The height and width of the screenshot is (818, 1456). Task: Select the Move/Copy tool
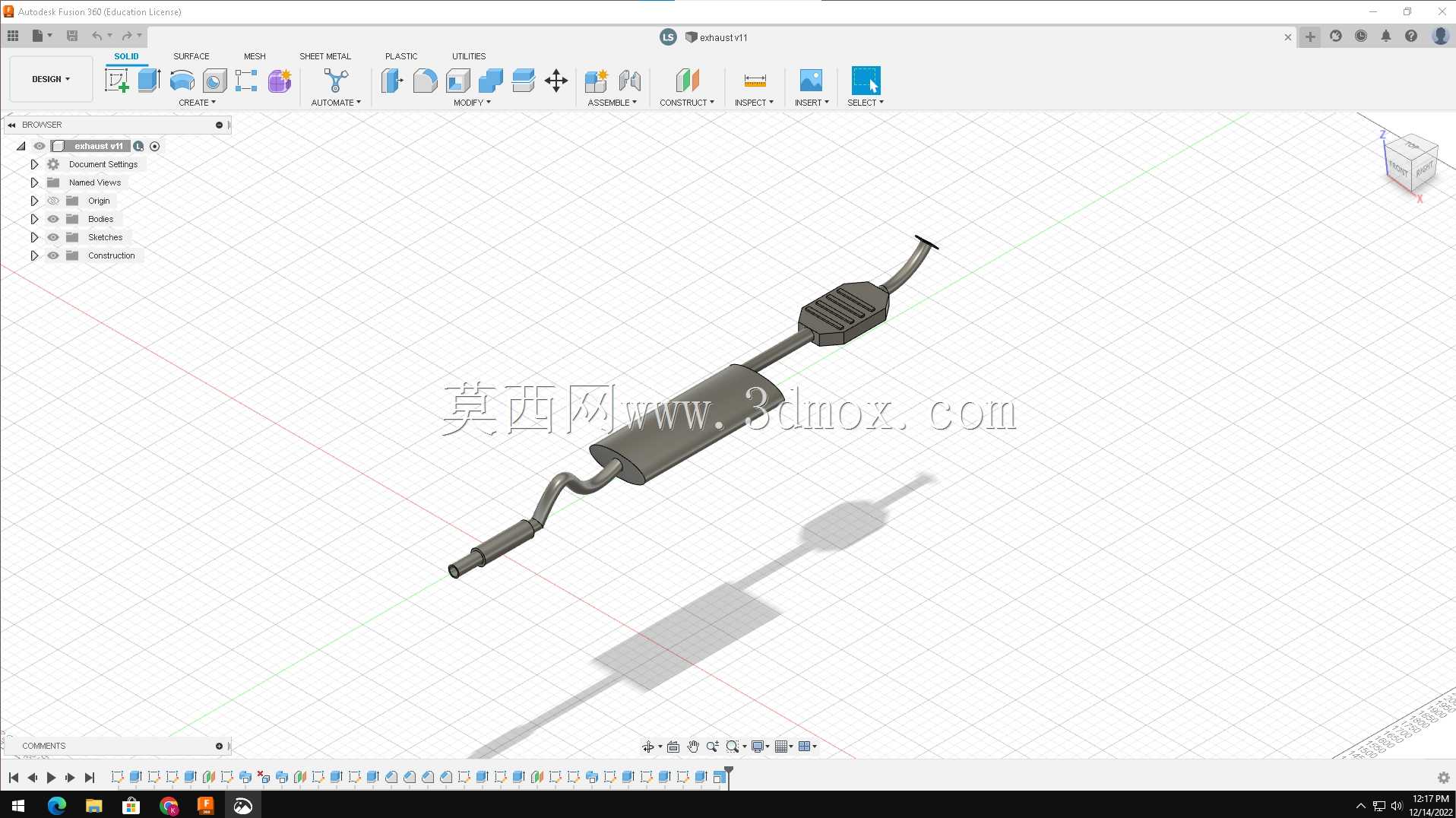556,81
